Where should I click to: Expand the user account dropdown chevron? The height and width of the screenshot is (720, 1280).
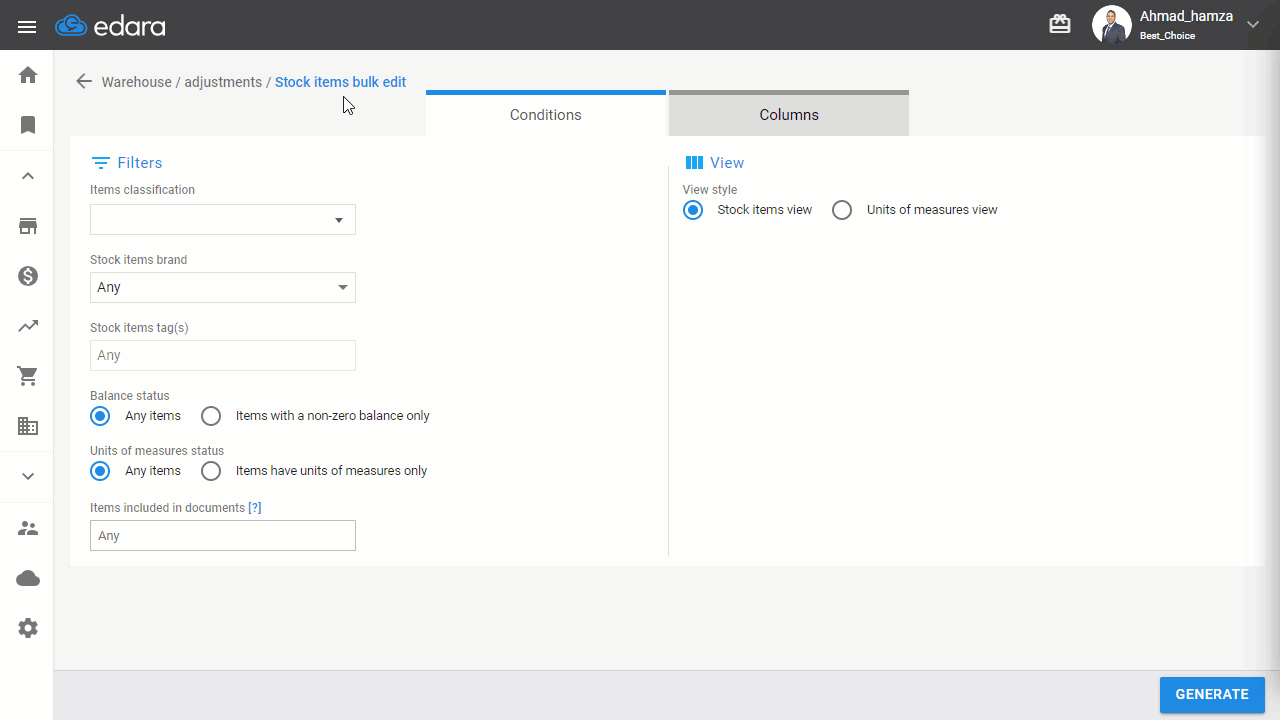pos(1253,25)
